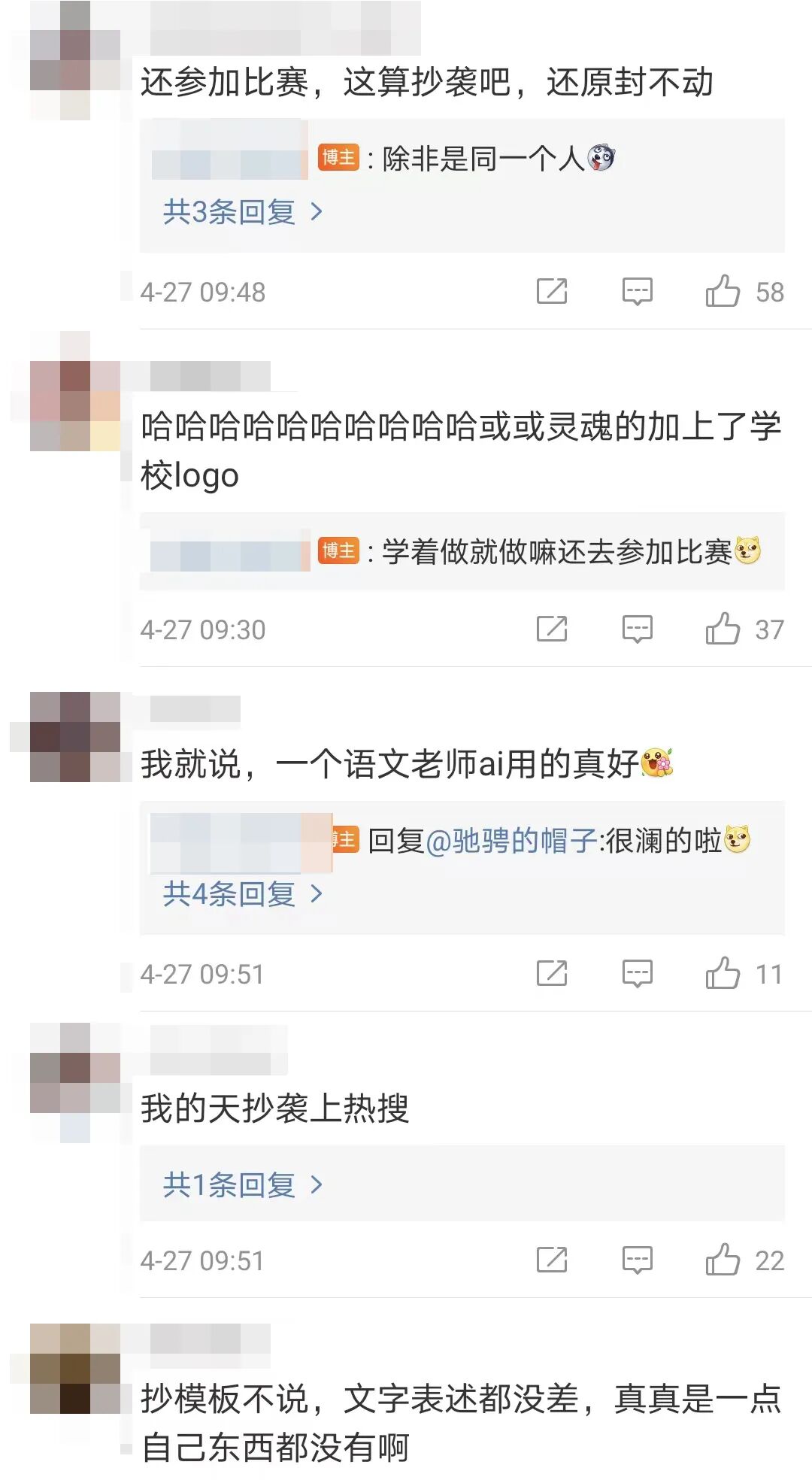Tap repost icon on the 语文老师 comment
Screen dimensions: 812x1480
[552, 974]
